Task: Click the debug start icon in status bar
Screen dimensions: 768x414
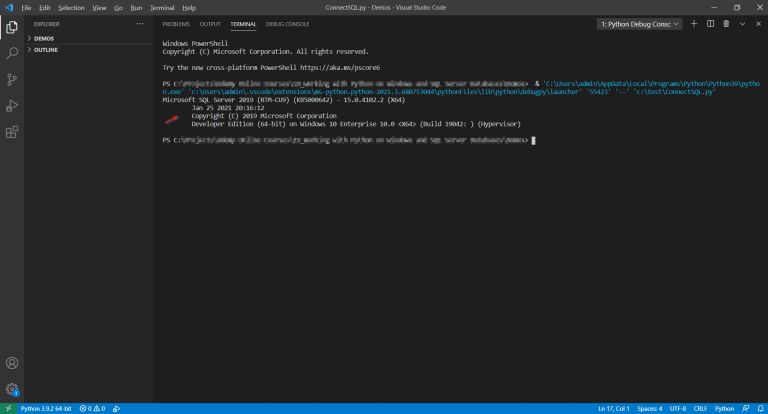Action: point(116,409)
